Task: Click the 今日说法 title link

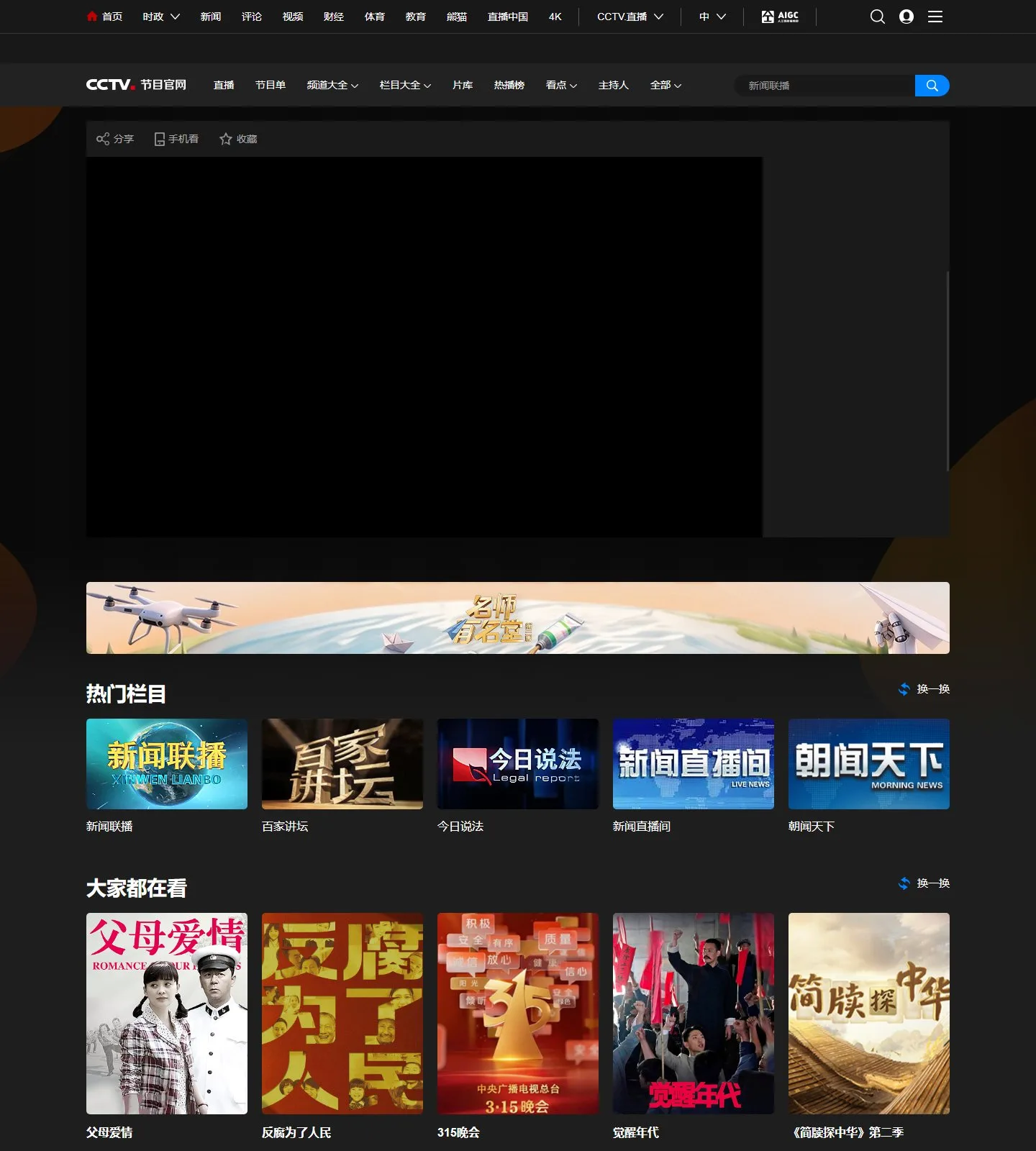Action: [460, 827]
